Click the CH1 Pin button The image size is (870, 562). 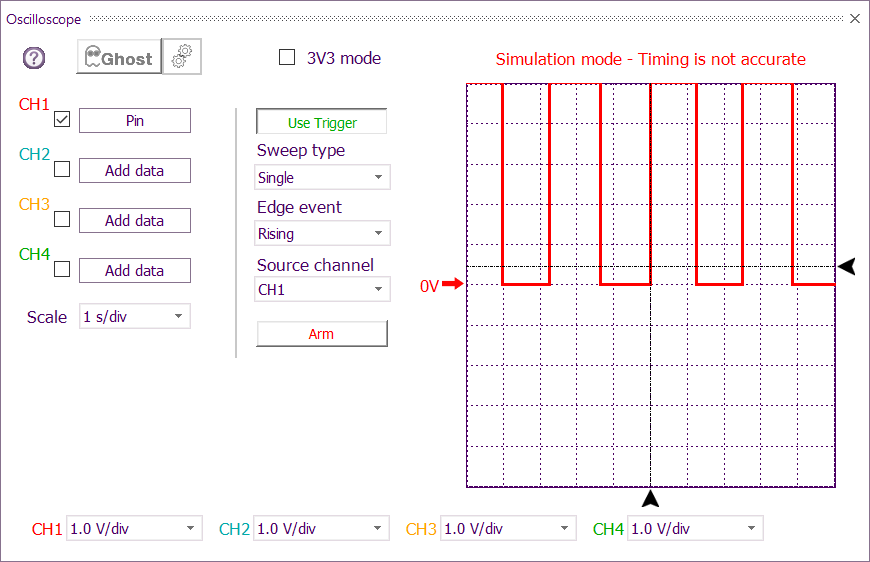[135, 121]
